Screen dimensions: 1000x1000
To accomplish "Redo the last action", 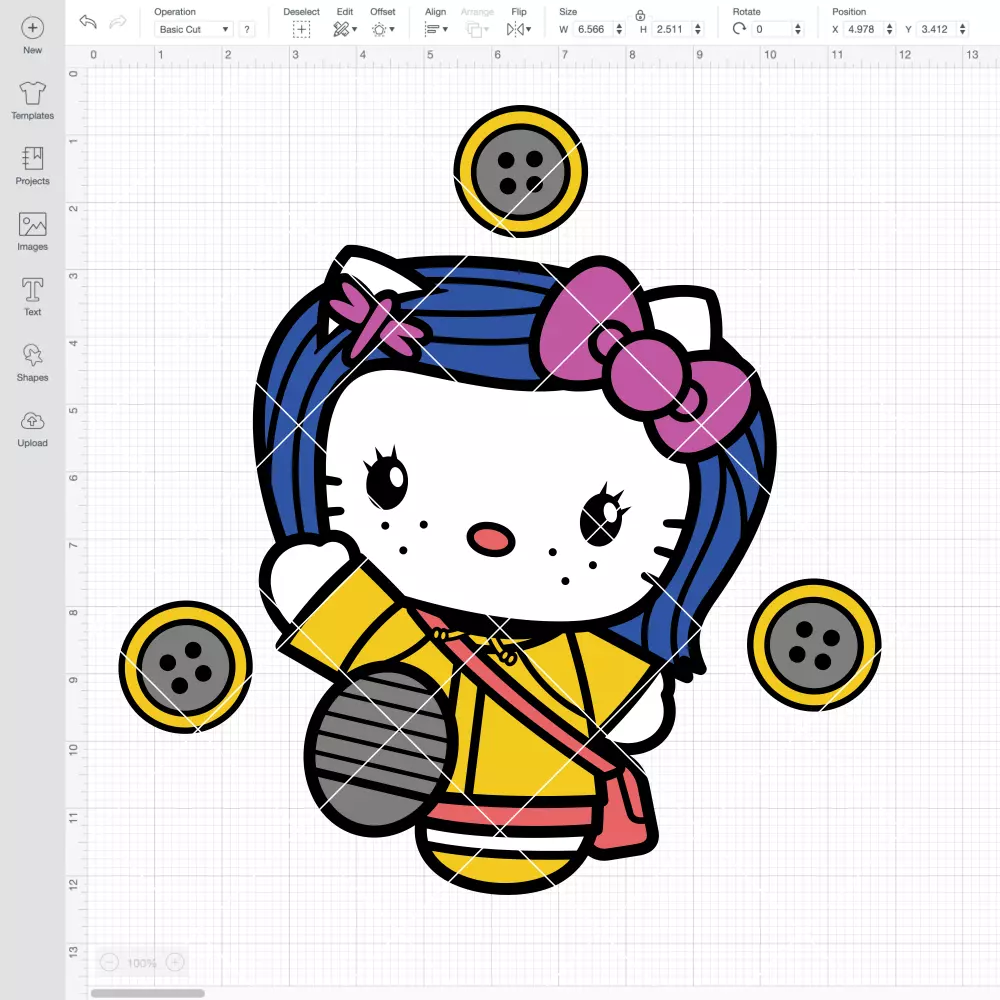I will (118, 22).
